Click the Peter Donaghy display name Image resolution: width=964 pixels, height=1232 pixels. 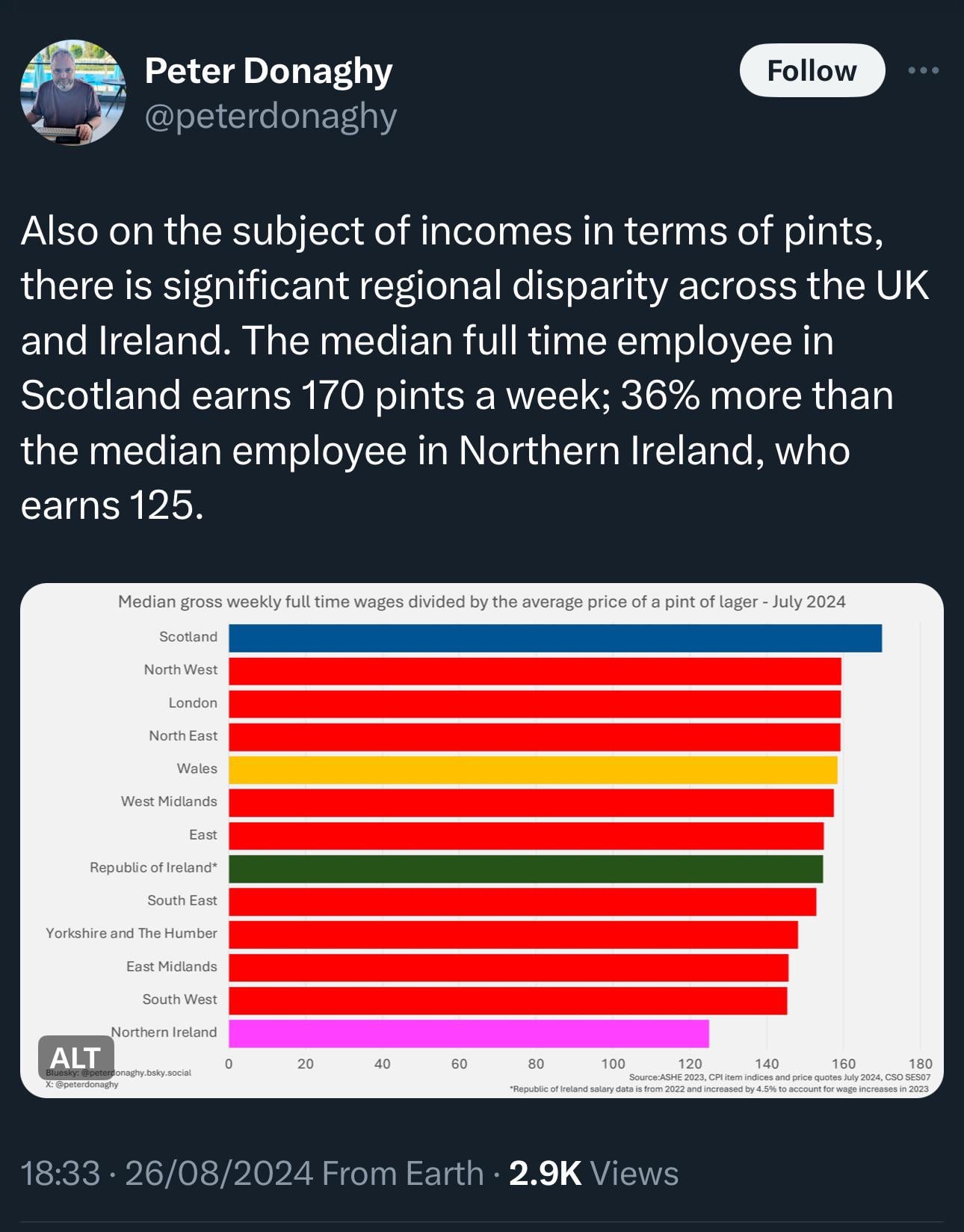point(268,70)
